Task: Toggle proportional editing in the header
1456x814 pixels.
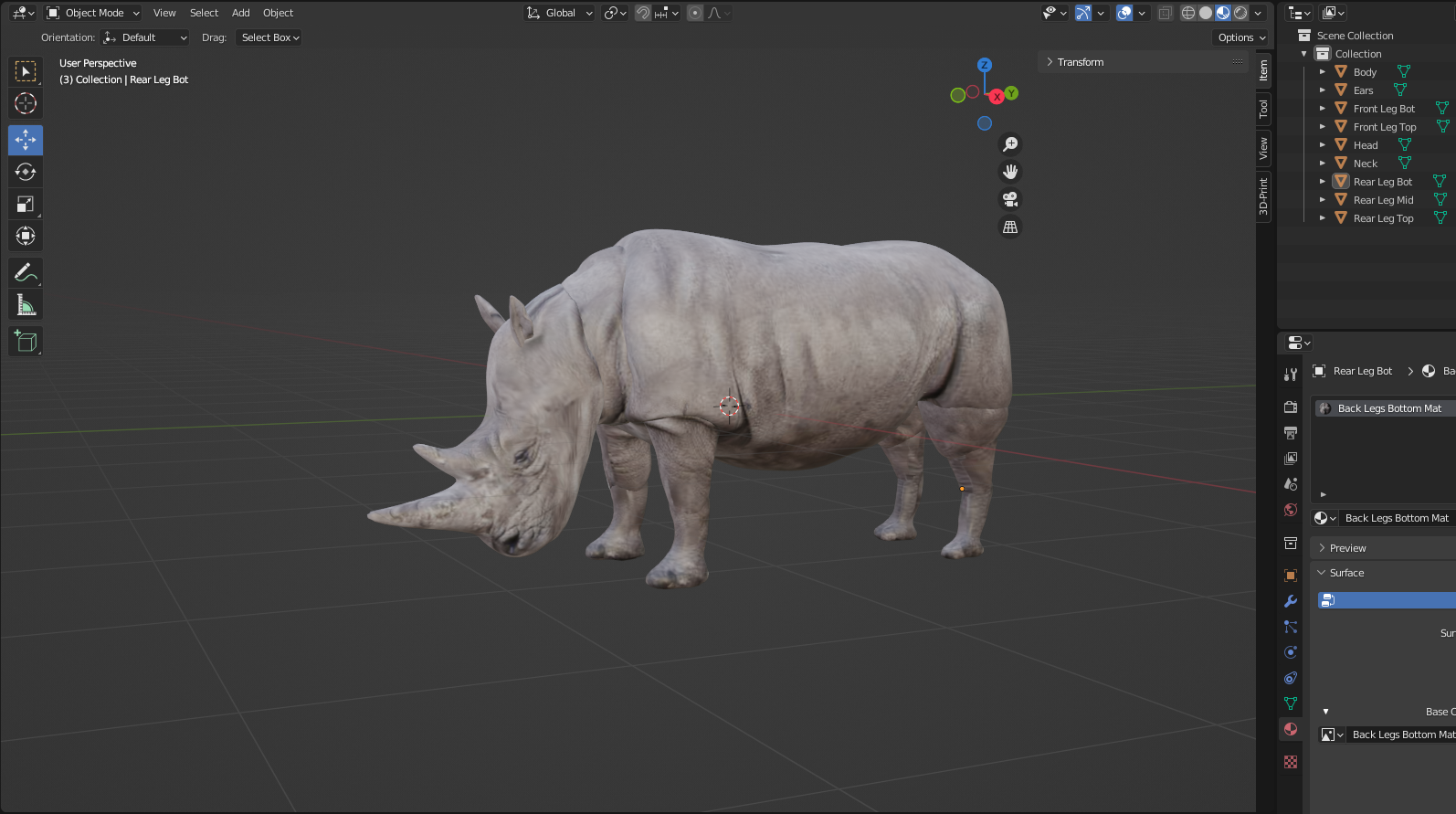Action: tap(695, 13)
